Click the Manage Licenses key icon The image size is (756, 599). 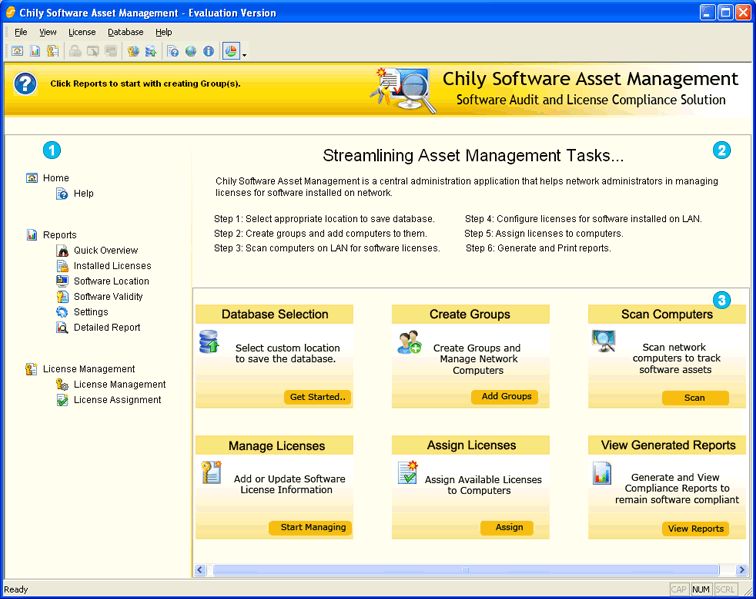211,473
